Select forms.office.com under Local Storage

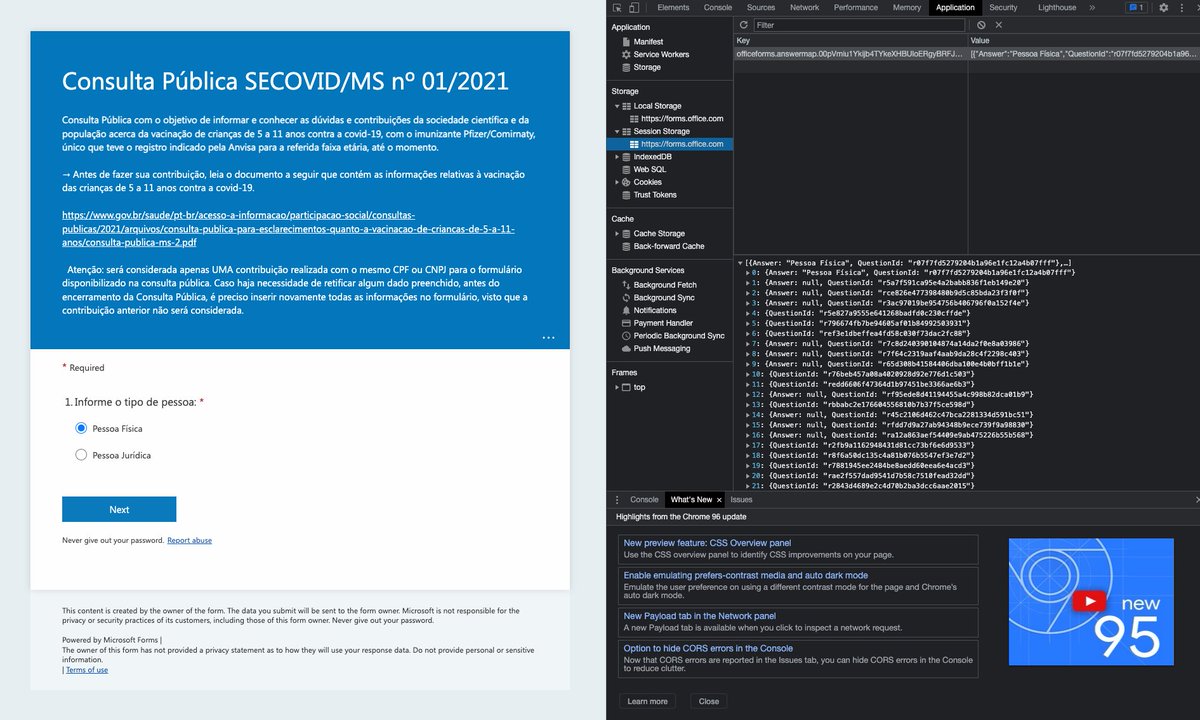click(682, 119)
